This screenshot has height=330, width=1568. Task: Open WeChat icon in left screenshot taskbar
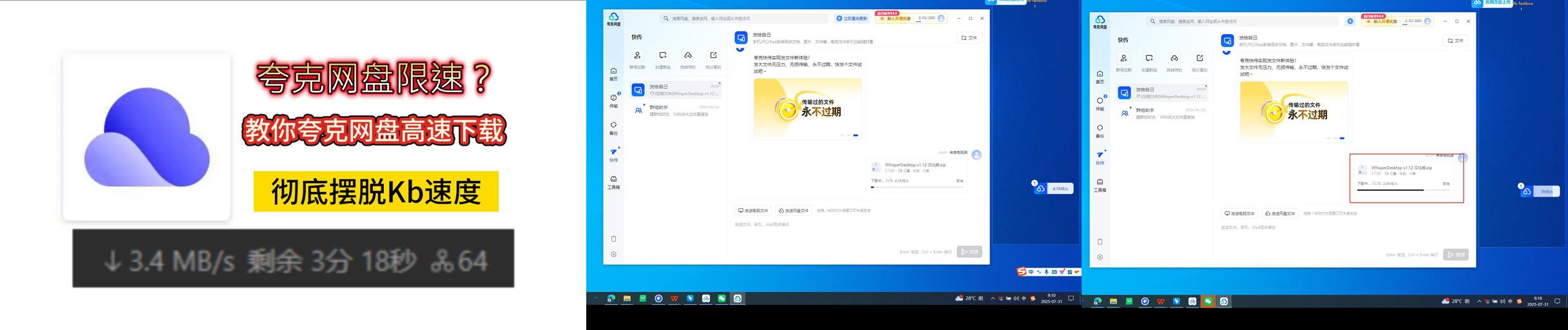click(x=722, y=298)
